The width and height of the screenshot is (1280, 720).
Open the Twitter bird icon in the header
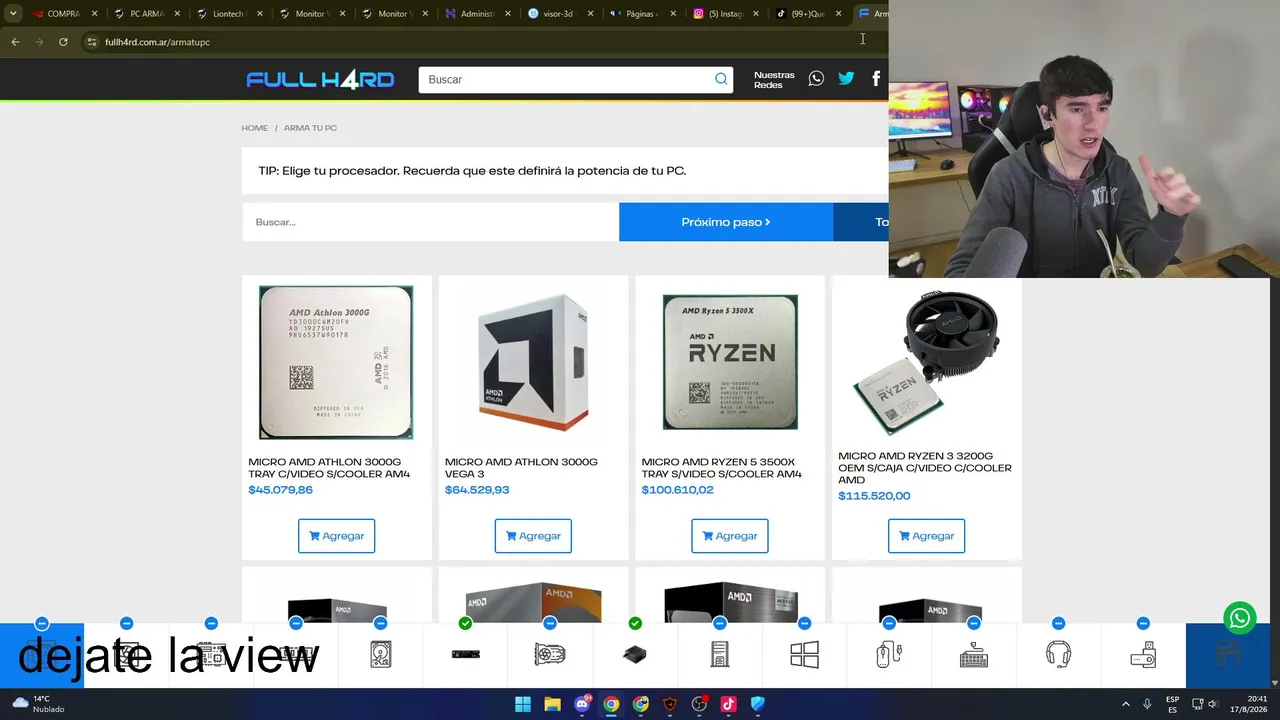(x=846, y=78)
